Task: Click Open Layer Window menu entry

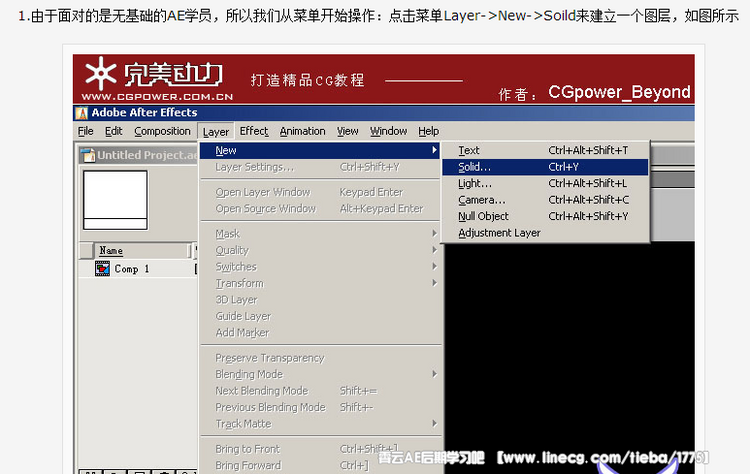Action: (x=320, y=192)
